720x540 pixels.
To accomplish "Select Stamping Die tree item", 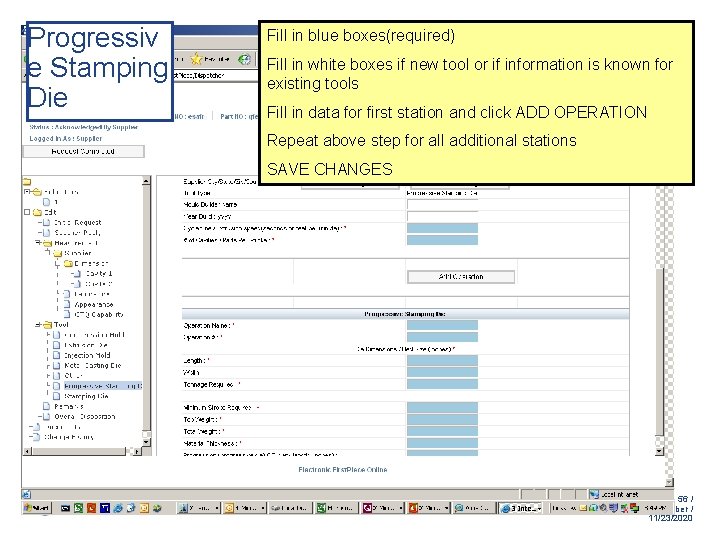I will coord(86,396).
